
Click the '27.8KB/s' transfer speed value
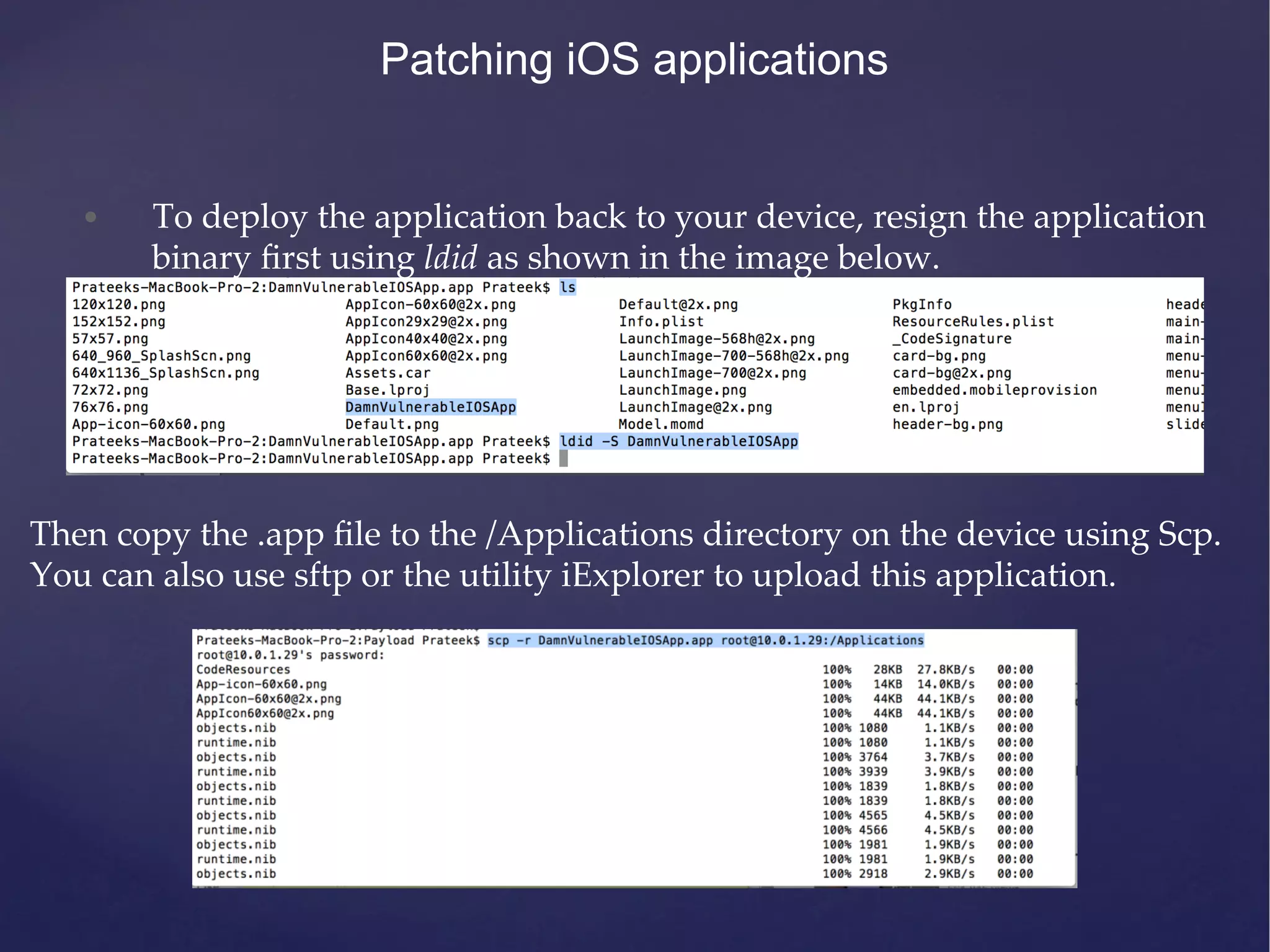946,669
